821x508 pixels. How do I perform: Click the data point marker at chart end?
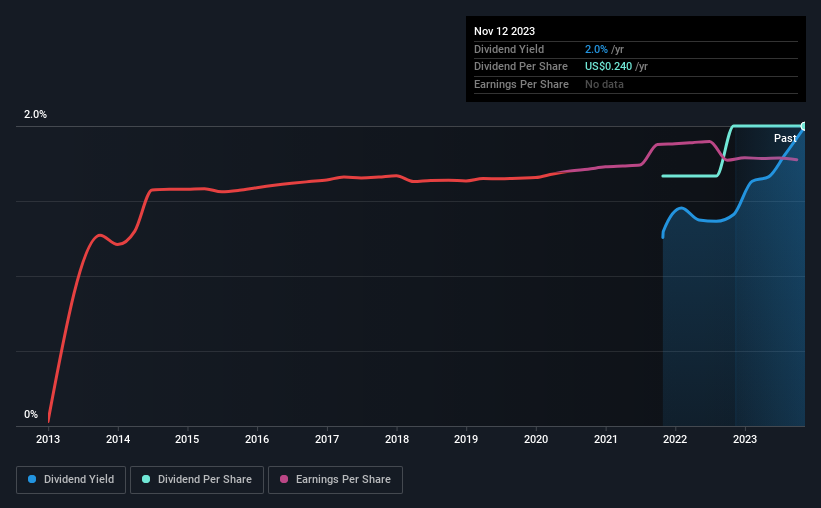pos(804,126)
